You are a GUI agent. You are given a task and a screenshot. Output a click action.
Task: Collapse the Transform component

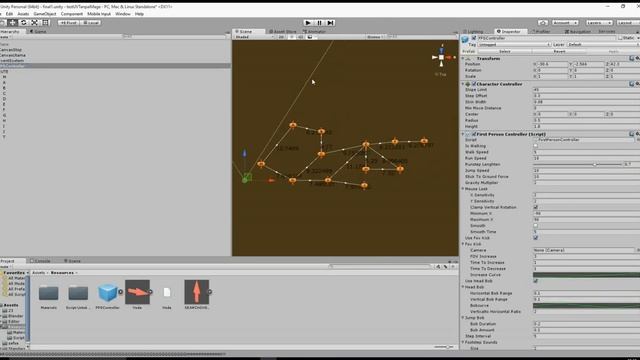pos(463,59)
